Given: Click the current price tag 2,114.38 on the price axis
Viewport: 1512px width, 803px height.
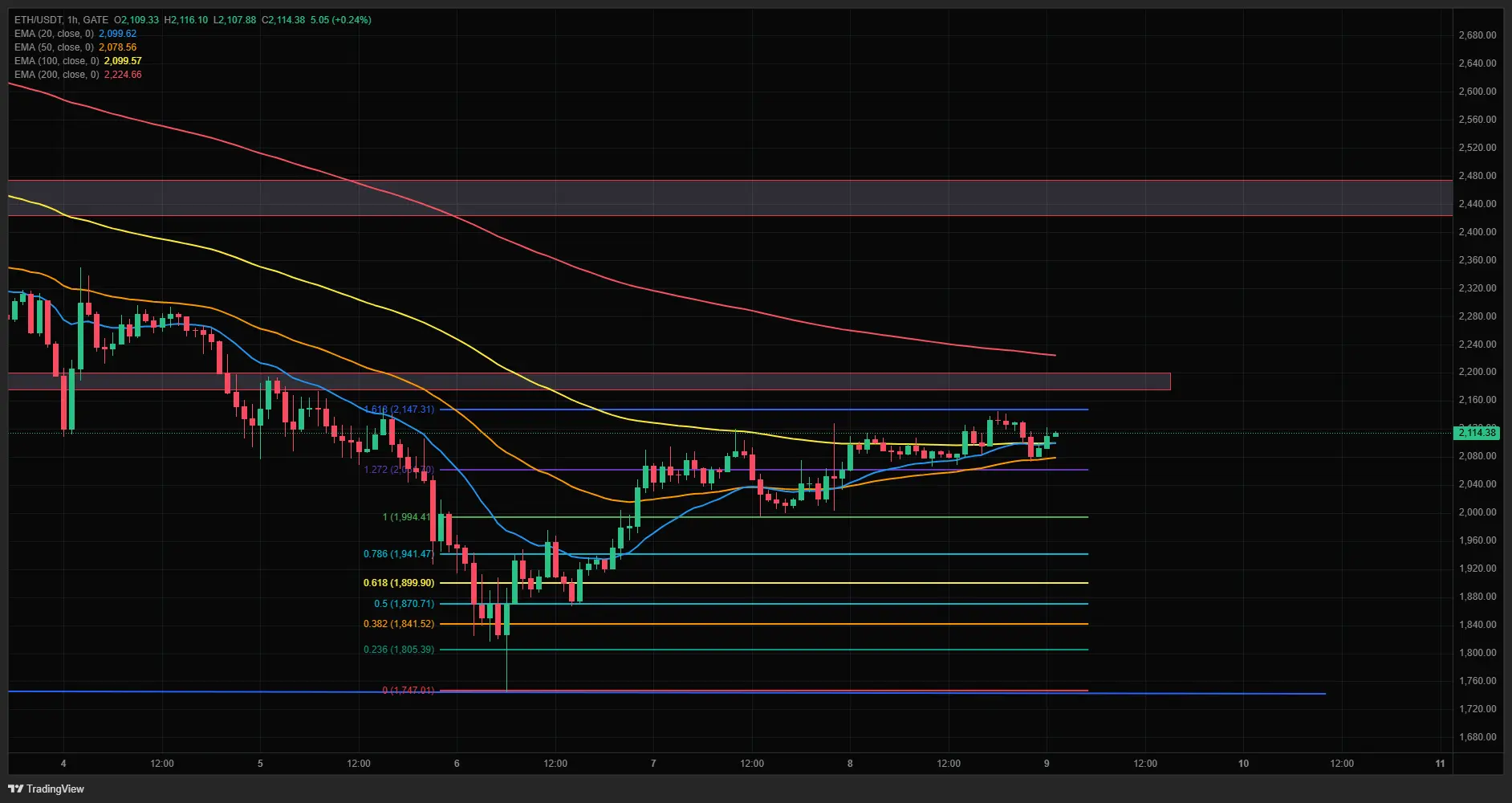Looking at the screenshot, I should pyautogui.click(x=1477, y=433).
